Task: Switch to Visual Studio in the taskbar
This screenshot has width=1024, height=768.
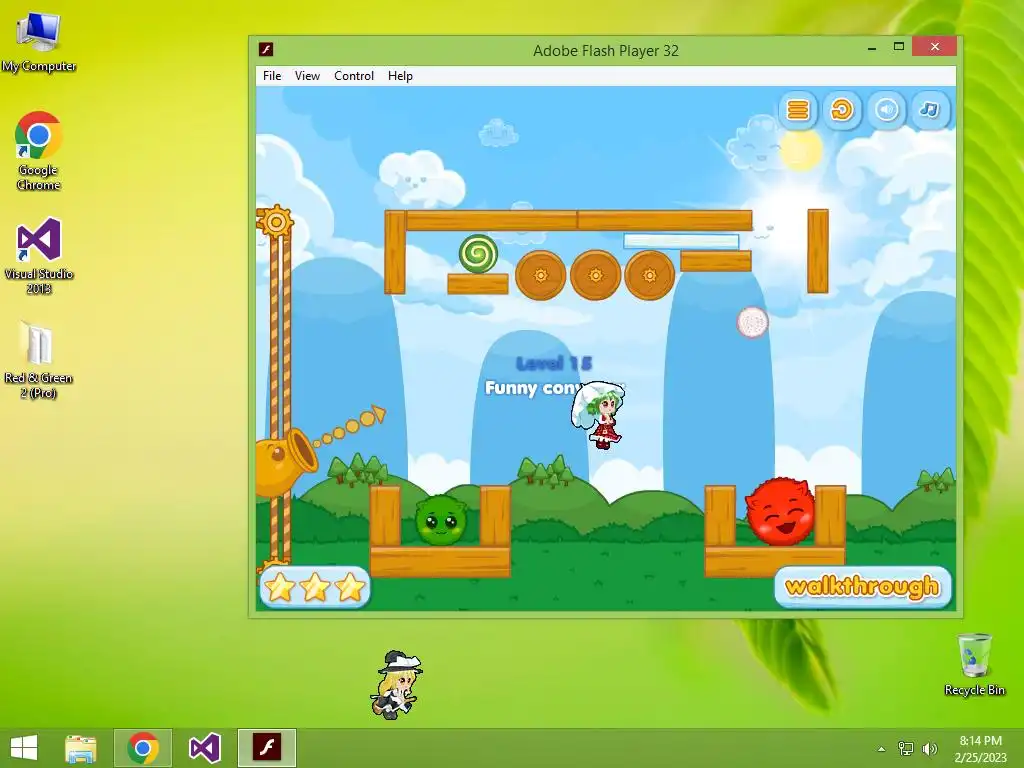Action: click(x=204, y=748)
